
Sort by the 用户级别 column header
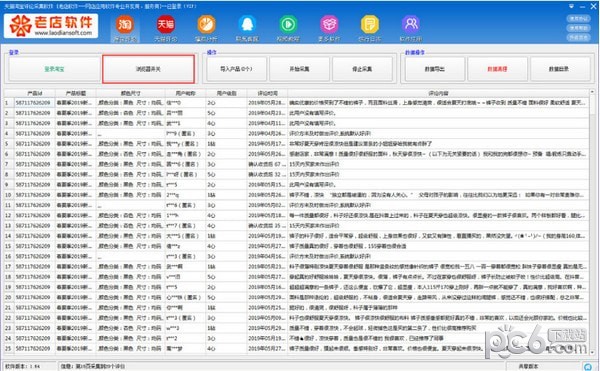pyautogui.click(x=226, y=93)
